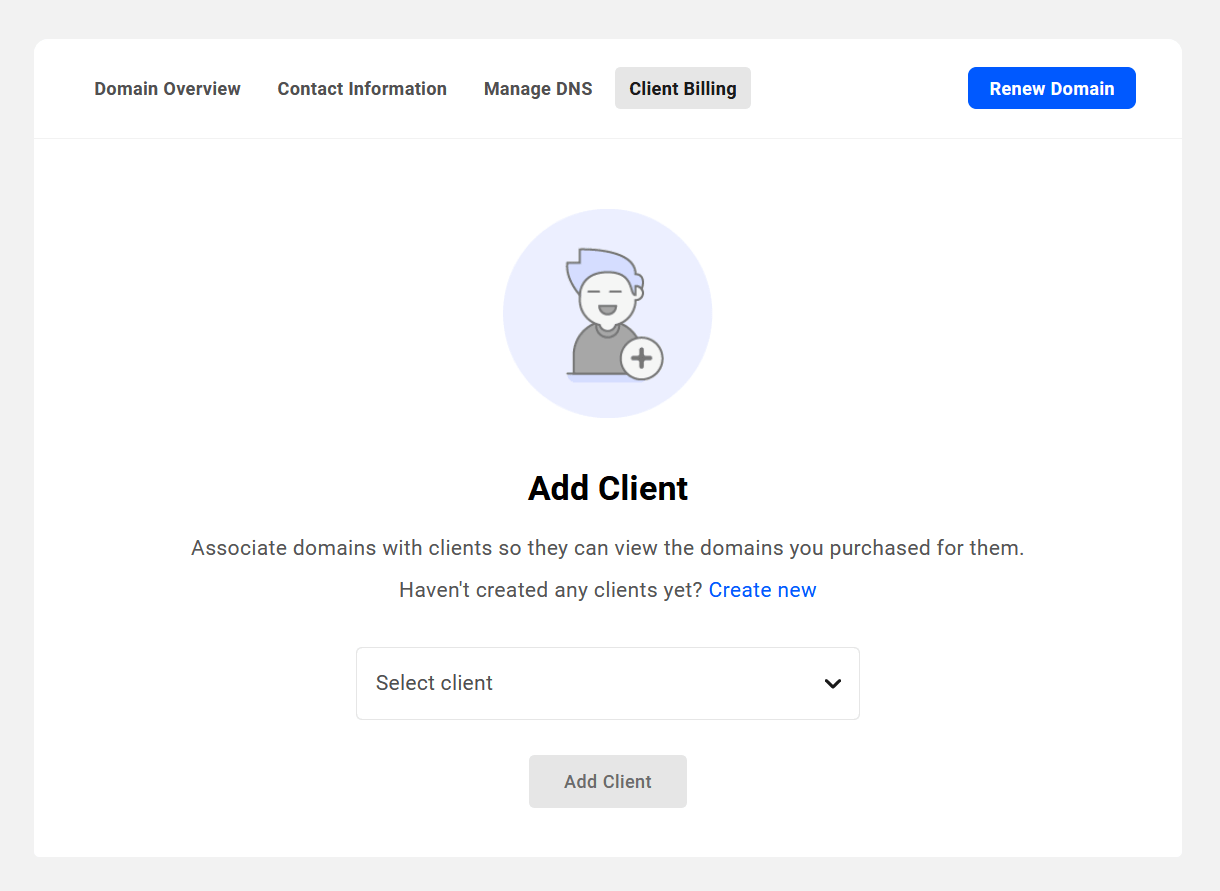This screenshot has height=891, width=1220.
Task: Open the Manage DNS tab
Action: (538, 88)
